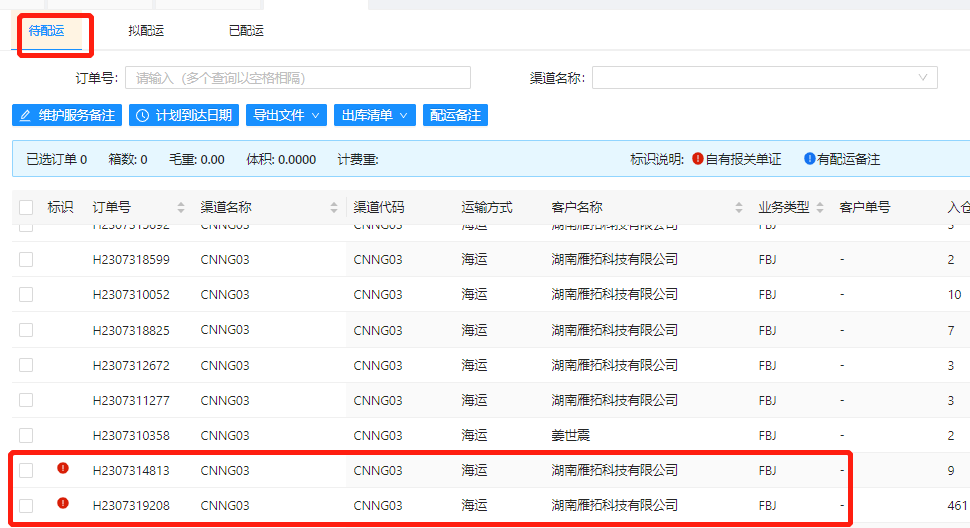
Task: Click the sort icon in 业务类型 column header
Action: tap(820, 208)
